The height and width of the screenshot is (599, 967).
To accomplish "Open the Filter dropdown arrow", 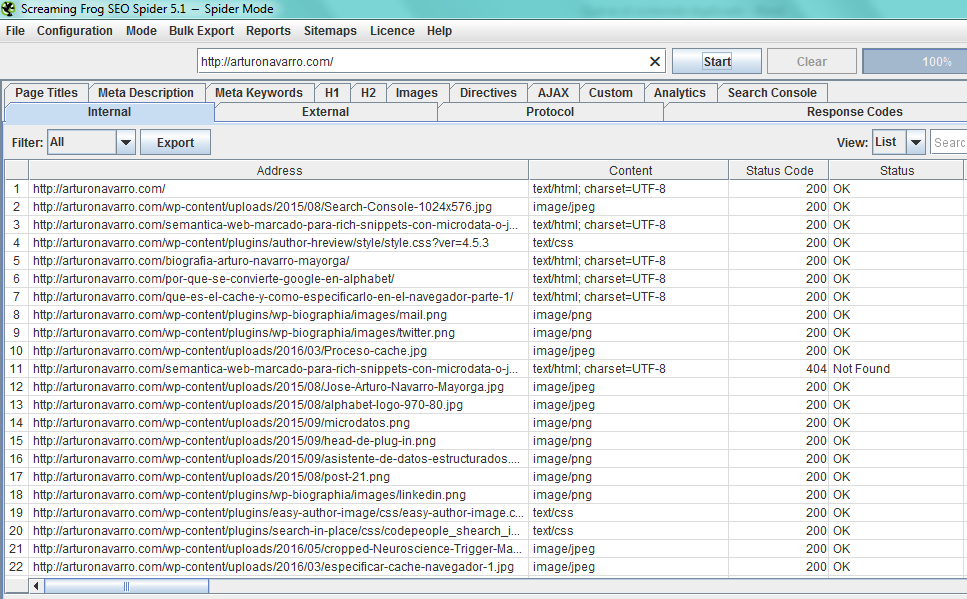I will [x=126, y=143].
